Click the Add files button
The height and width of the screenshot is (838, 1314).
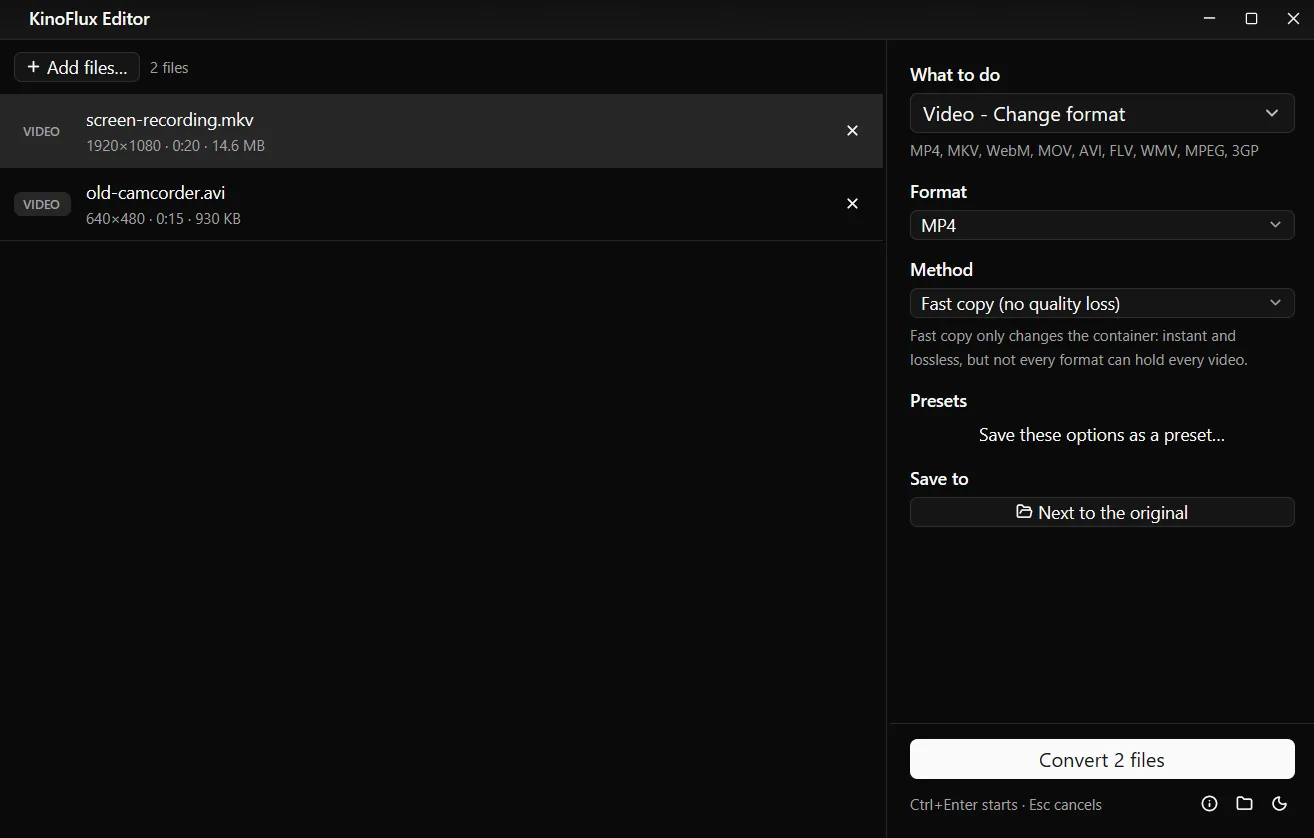77,67
